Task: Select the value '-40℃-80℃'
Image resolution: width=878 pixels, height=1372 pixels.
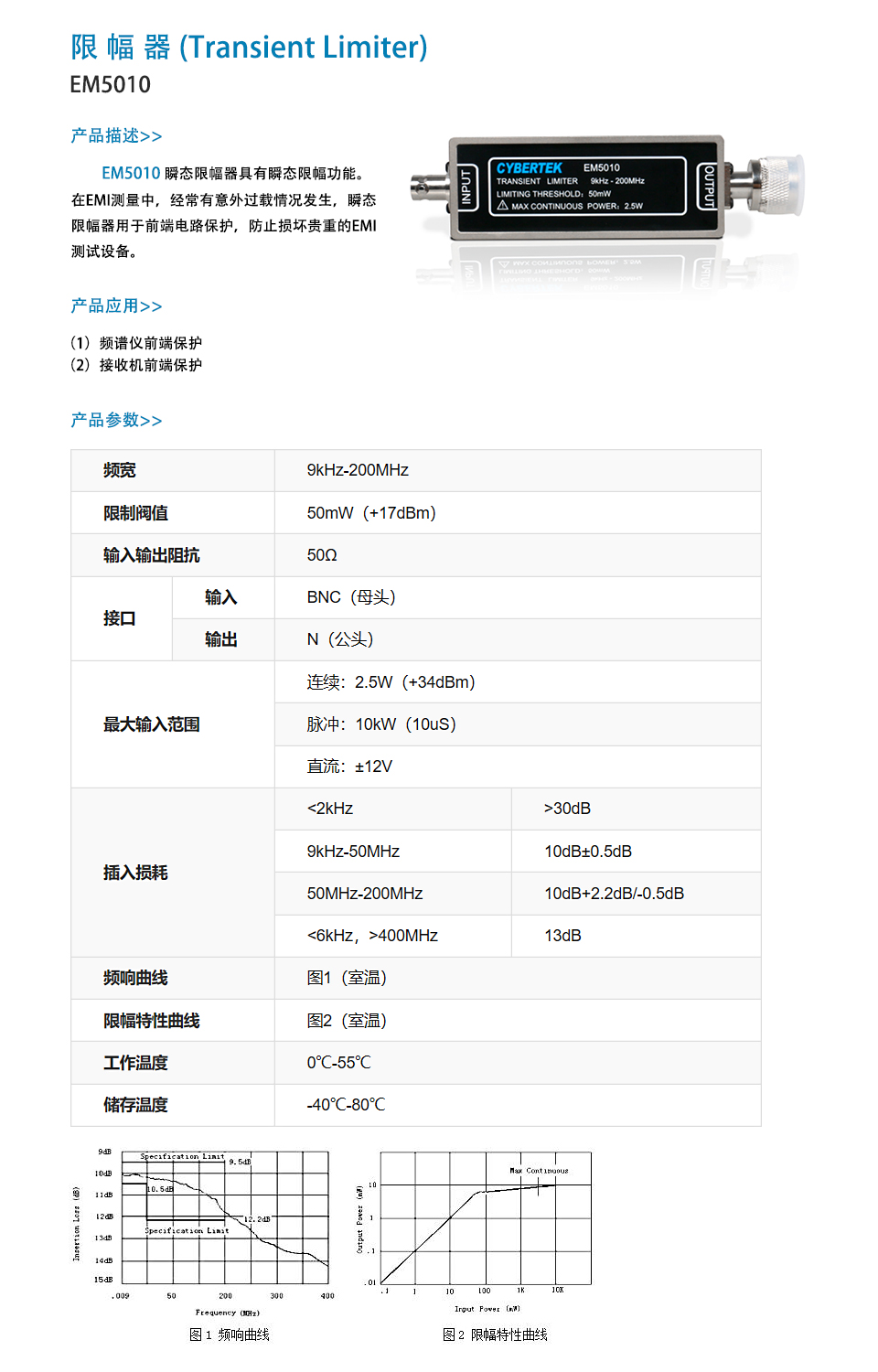Action: pos(346,1105)
